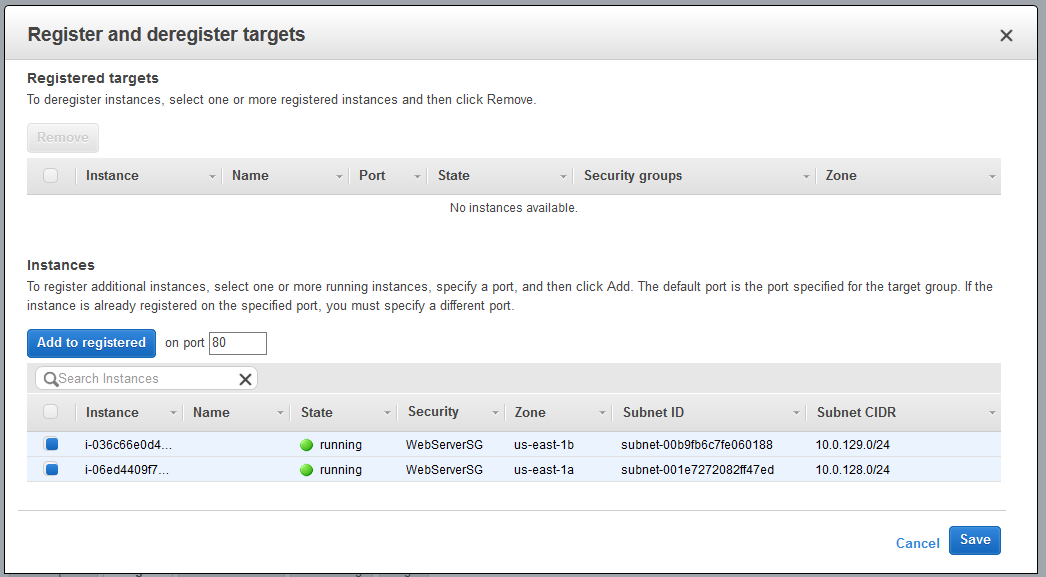Sort by the Zone column in Instances table
The image size is (1046, 577).
click(530, 412)
